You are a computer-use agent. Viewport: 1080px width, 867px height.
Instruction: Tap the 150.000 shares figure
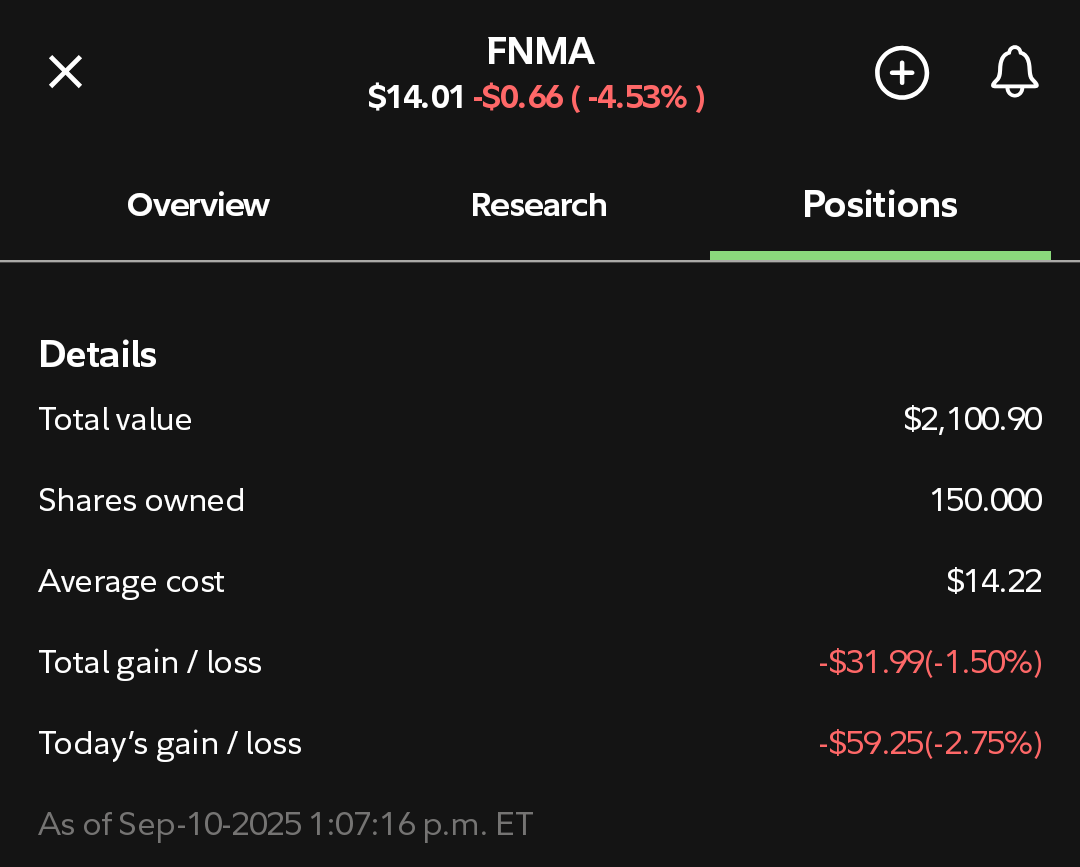(986, 500)
